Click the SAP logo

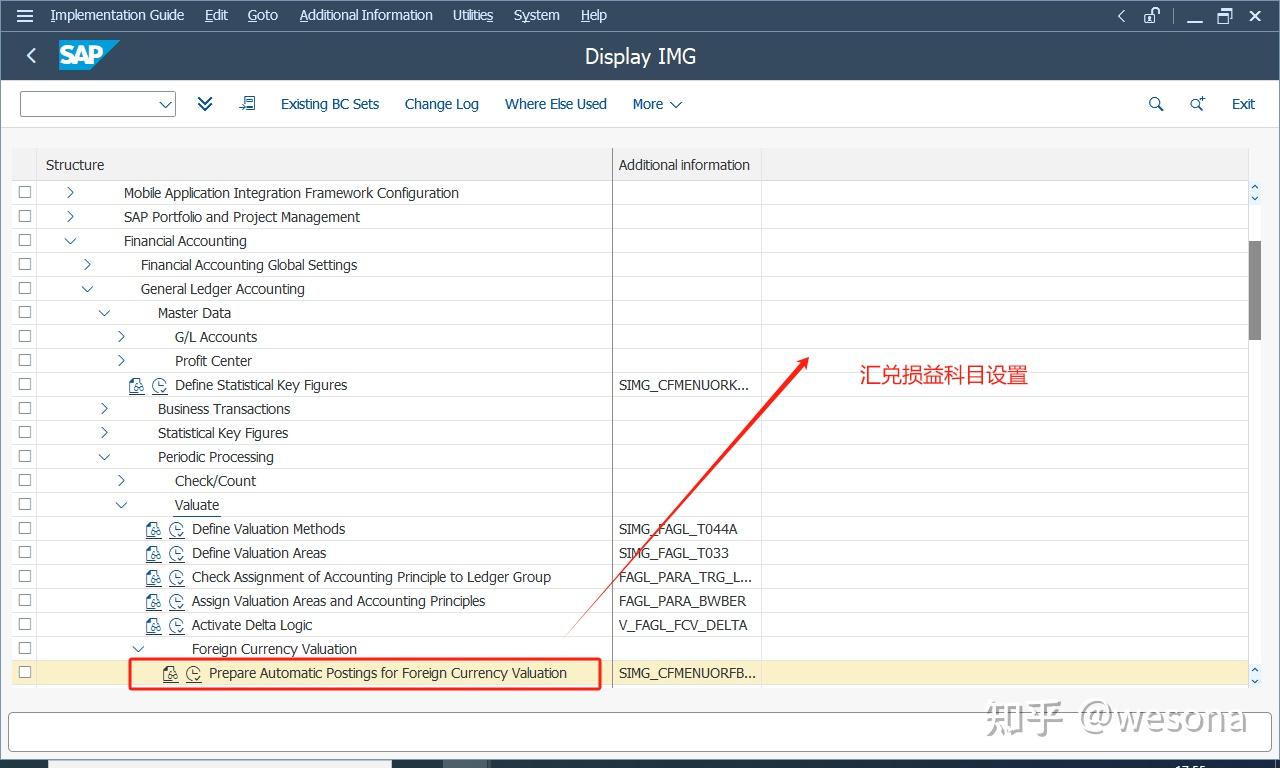pyautogui.click(x=88, y=56)
